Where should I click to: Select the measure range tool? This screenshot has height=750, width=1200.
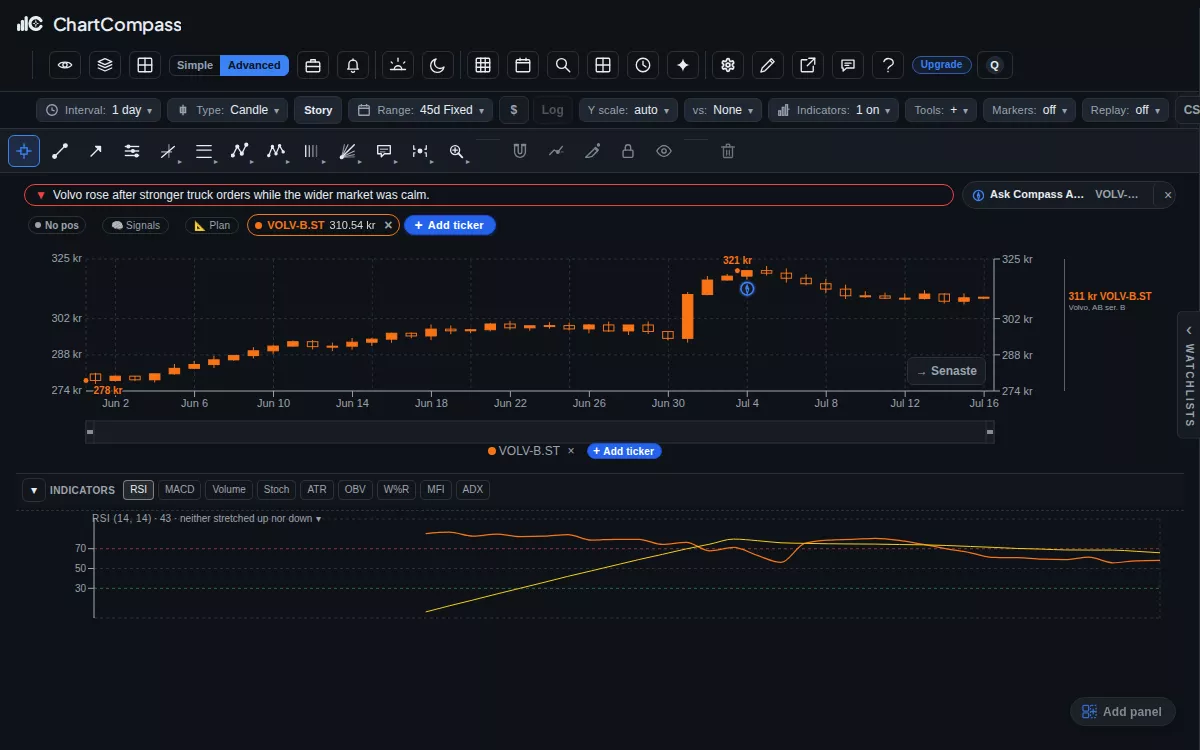click(x=420, y=151)
